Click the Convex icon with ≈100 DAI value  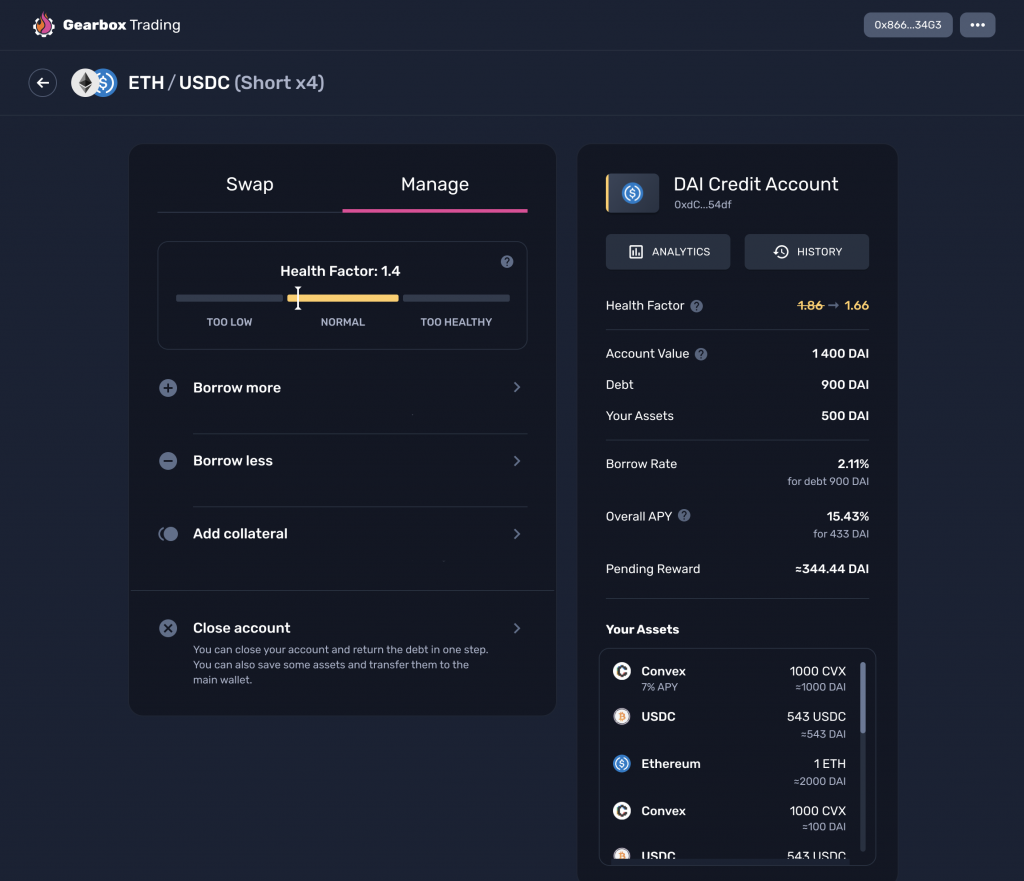coord(622,810)
